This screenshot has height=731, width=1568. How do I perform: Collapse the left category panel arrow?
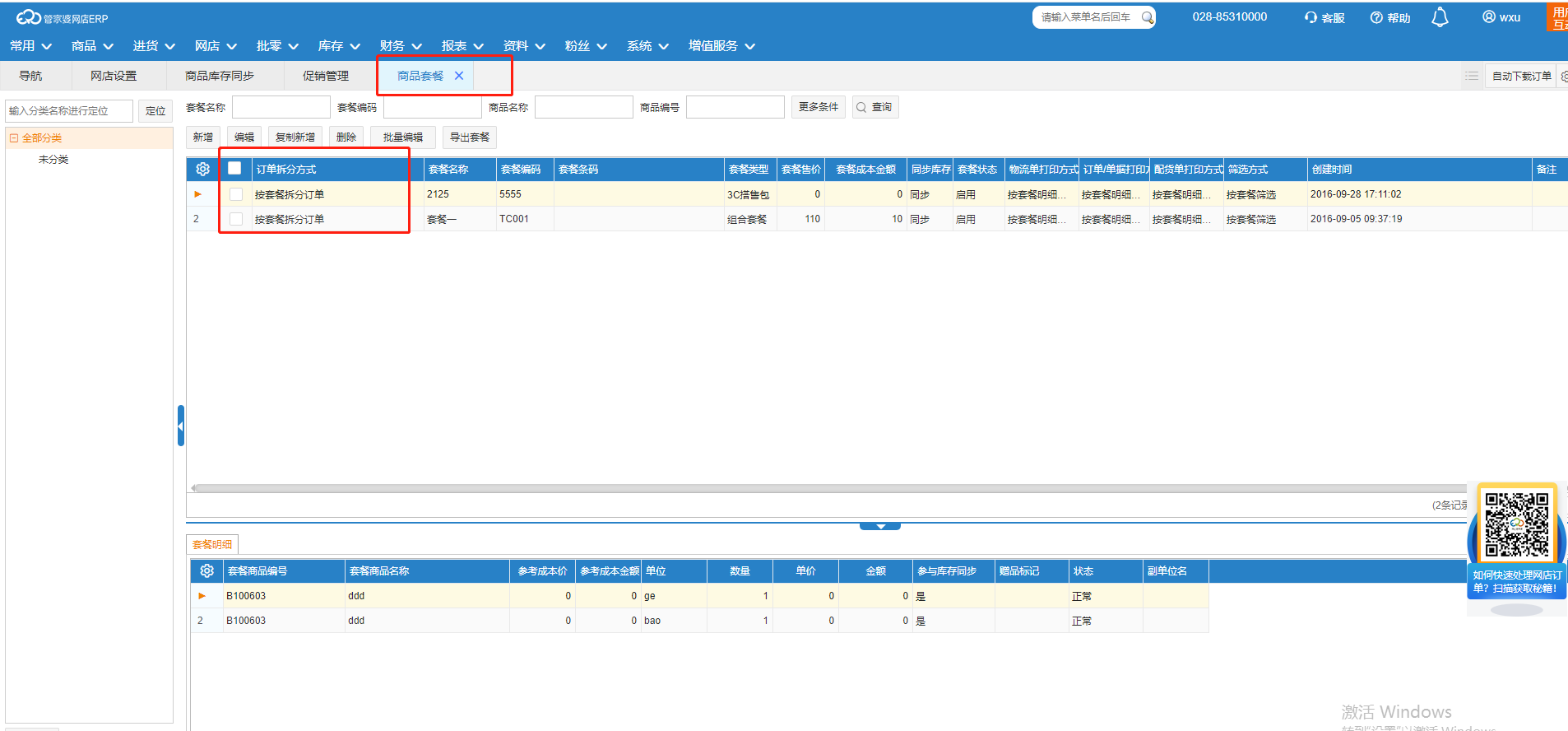[180, 426]
